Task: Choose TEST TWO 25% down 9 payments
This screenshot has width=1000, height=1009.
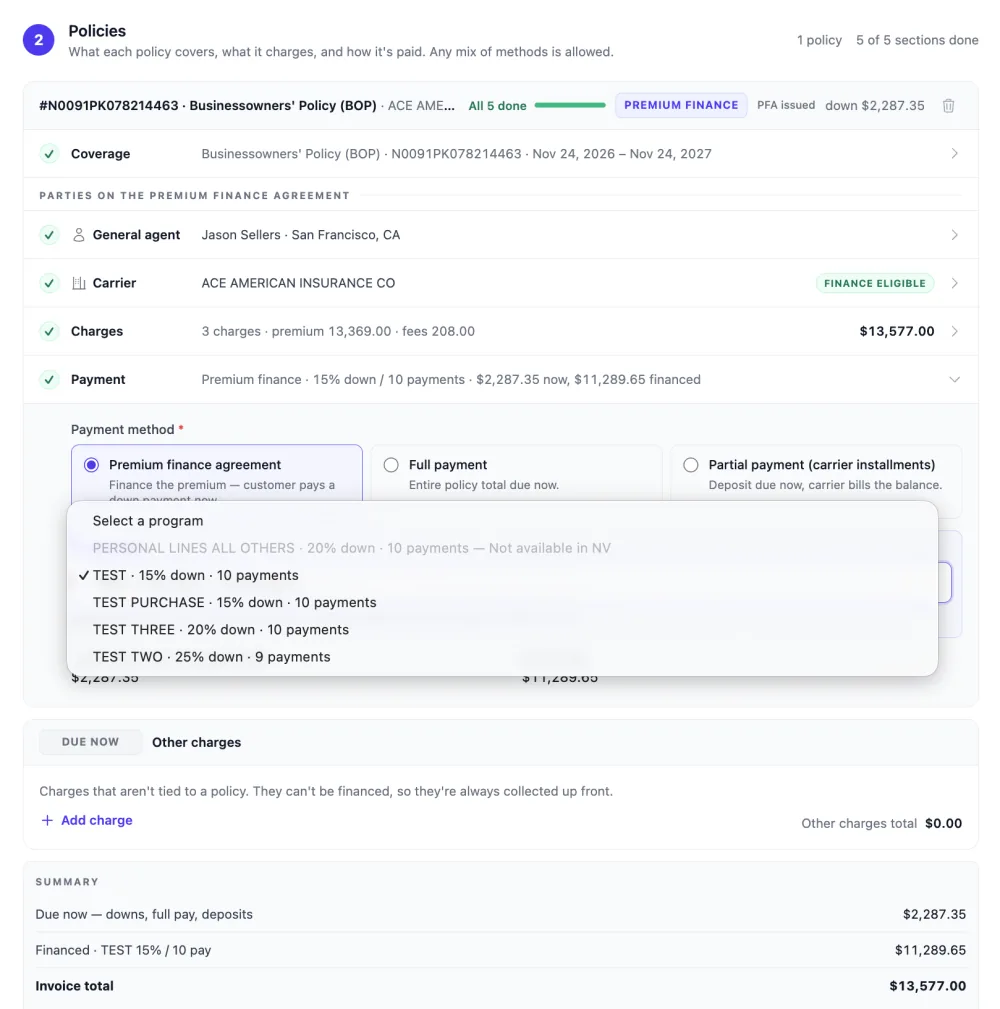Action: 502,657
